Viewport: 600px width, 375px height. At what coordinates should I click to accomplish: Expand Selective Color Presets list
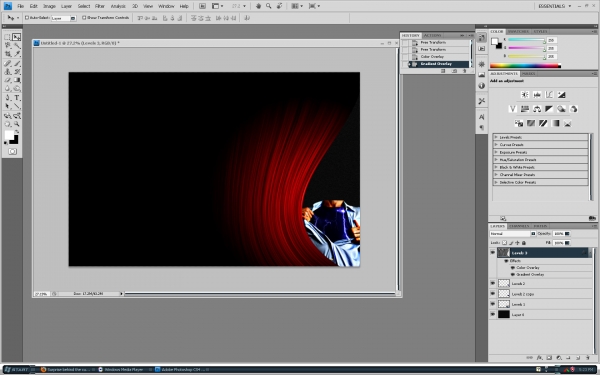pos(496,182)
